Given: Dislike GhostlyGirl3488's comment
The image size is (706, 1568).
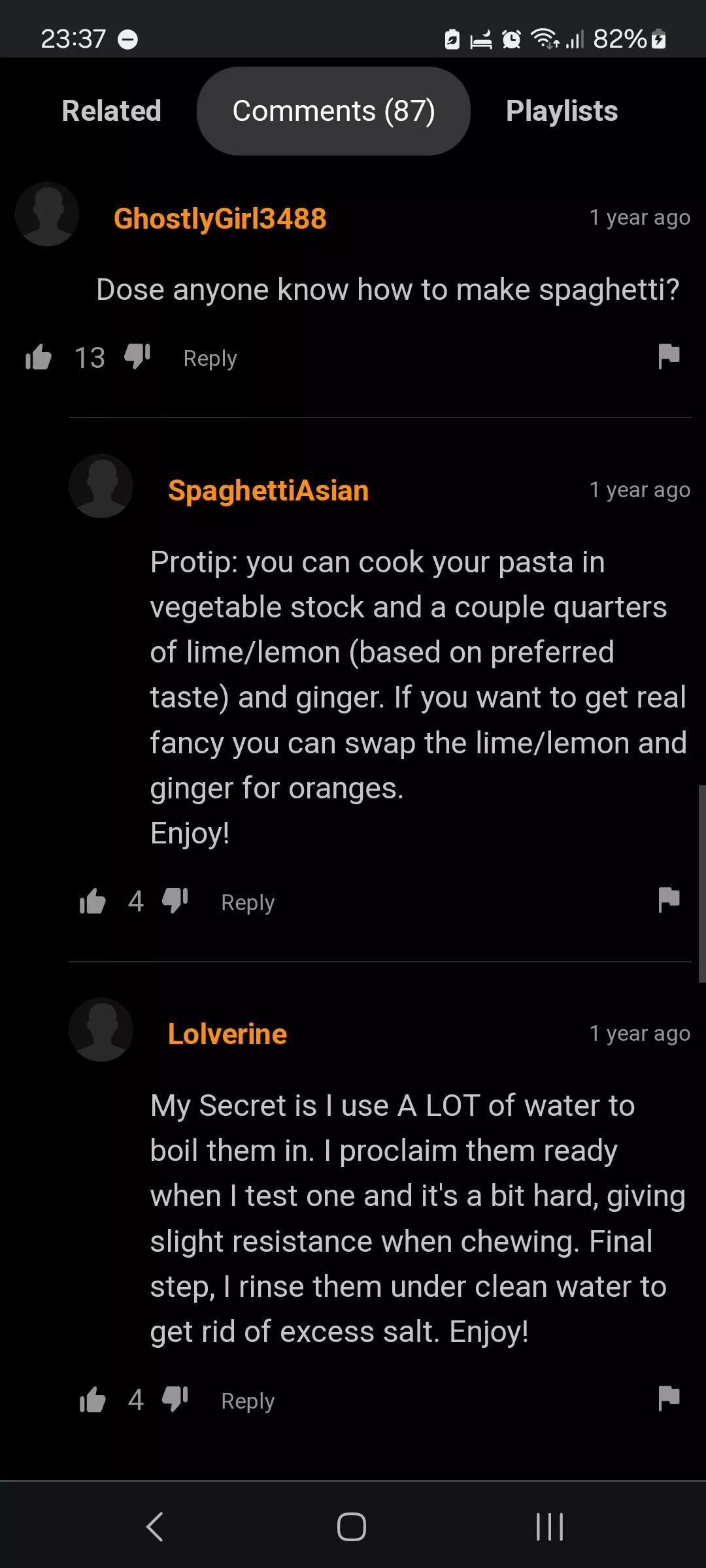Looking at the screenshot, I should point(137,357).
